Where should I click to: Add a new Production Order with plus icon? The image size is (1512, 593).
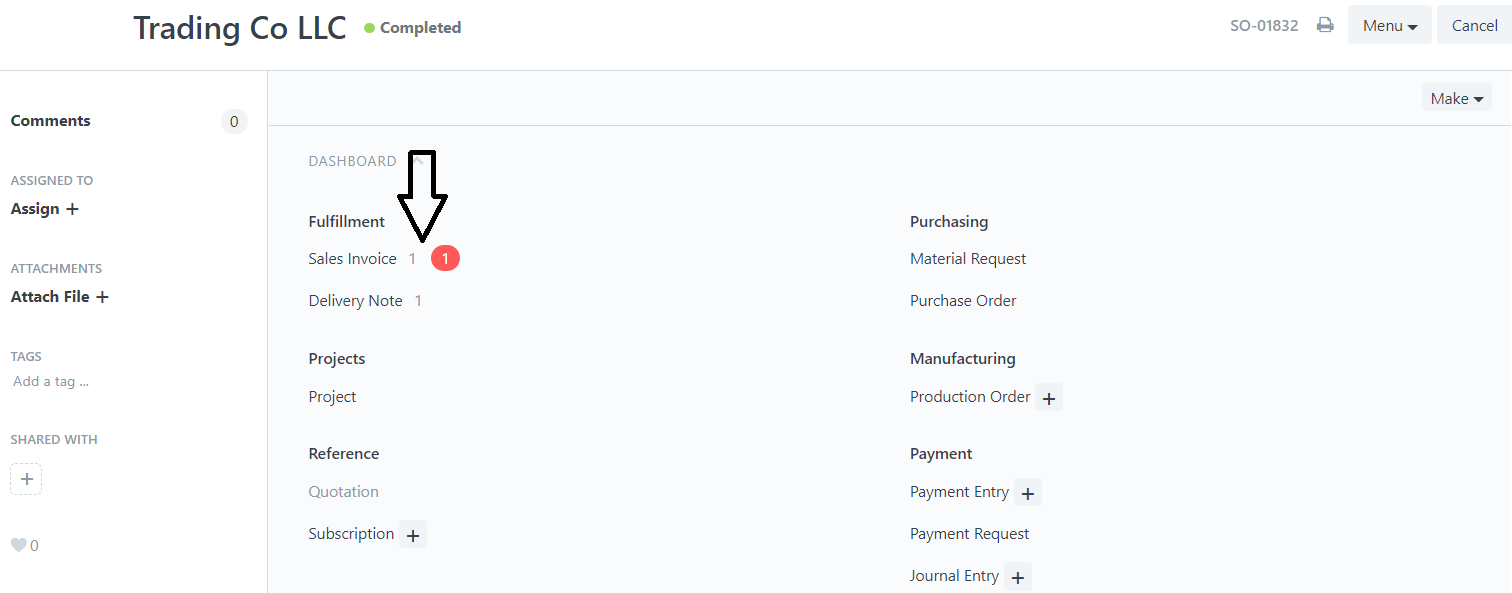(1049, 398)
